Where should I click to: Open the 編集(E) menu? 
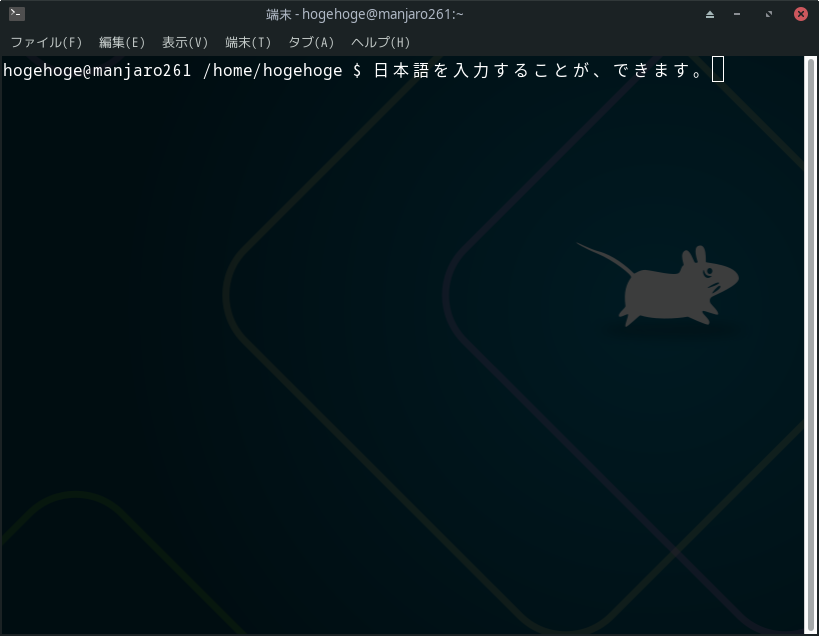click(x=122, y=42)
